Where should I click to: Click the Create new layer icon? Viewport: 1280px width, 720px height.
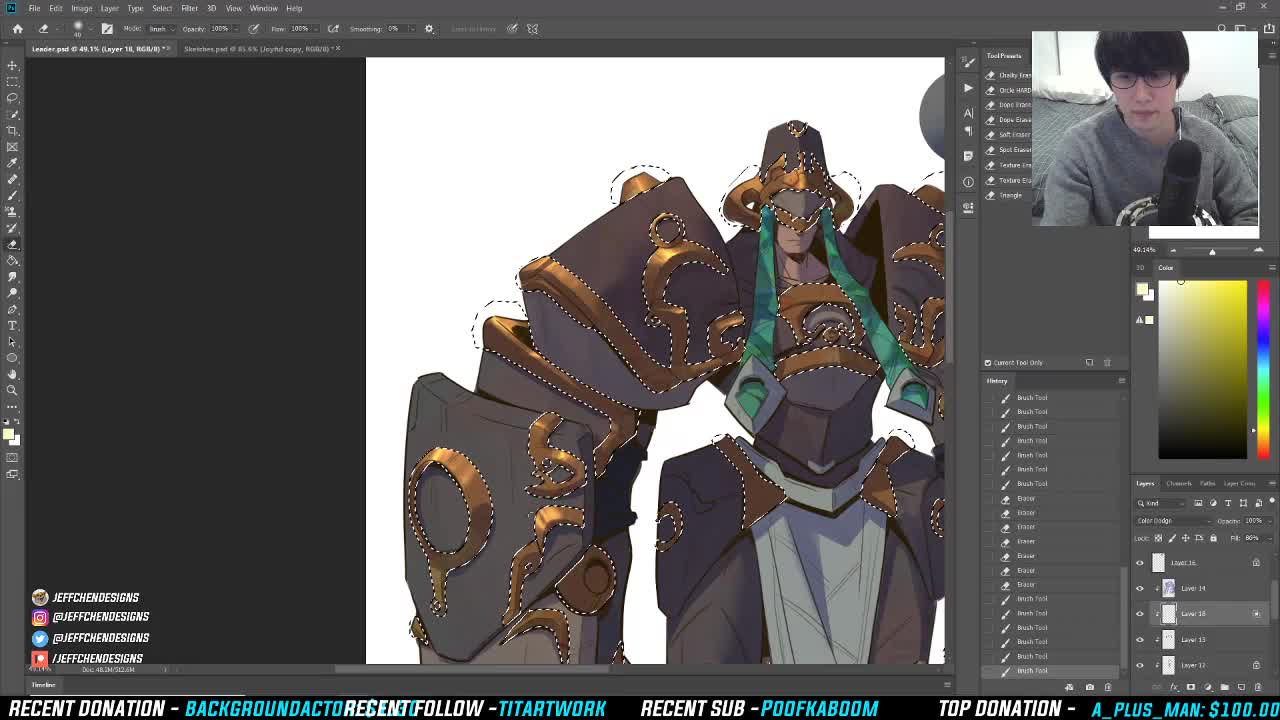1242,687
